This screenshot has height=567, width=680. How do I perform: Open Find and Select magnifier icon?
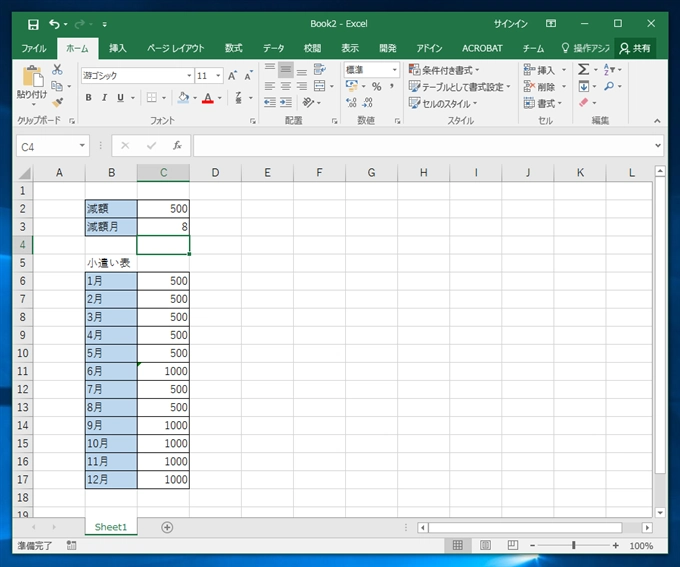(609, 86)
